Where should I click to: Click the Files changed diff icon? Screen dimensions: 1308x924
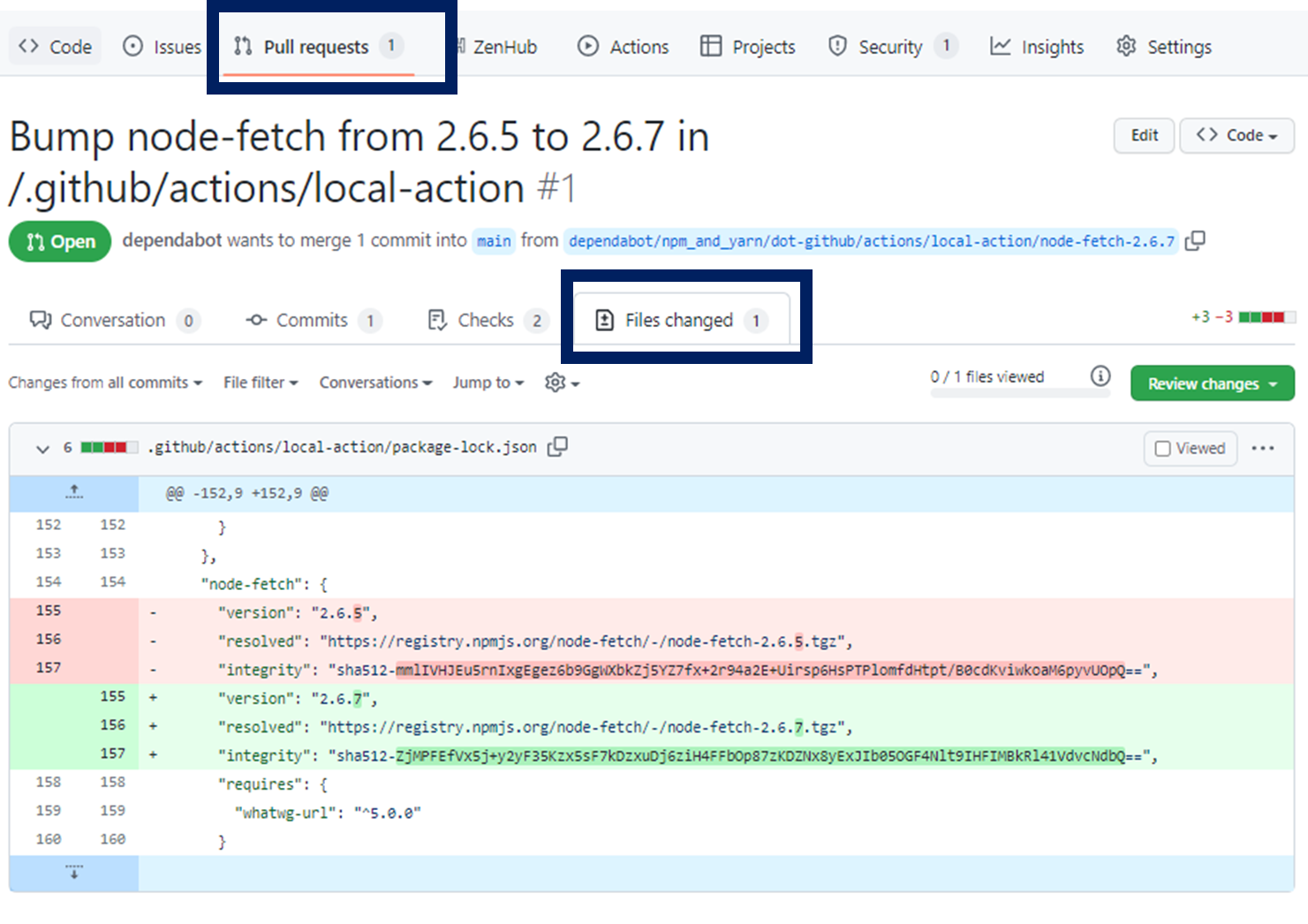[604, 320]
